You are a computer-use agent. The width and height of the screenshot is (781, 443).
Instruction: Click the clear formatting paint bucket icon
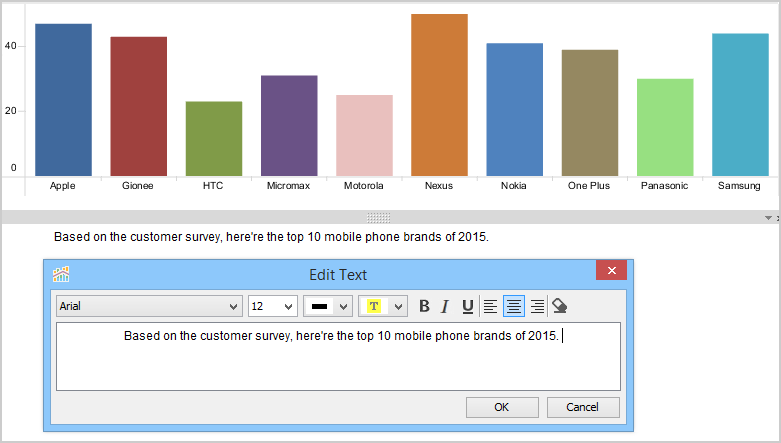pos(559,306)
